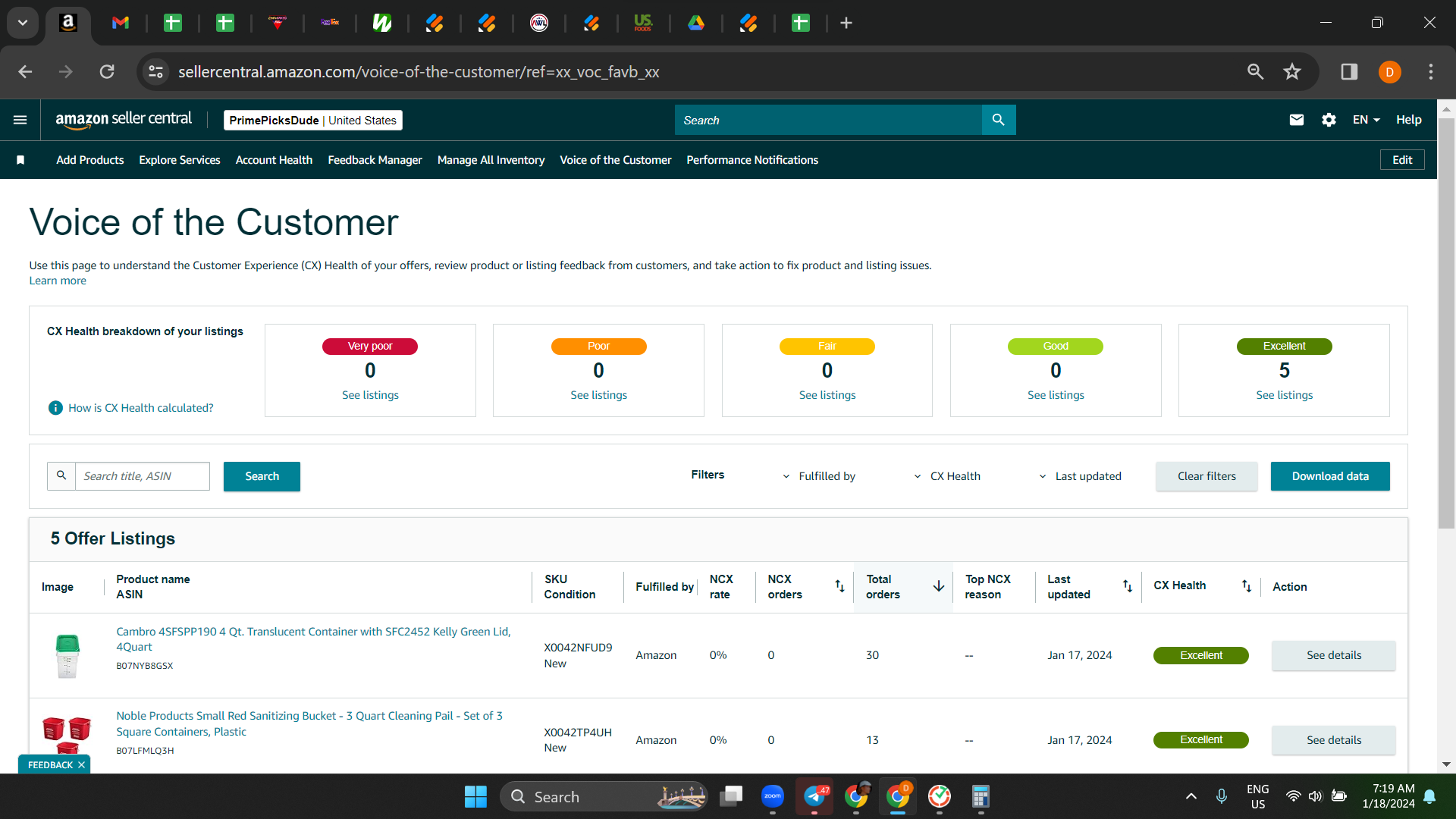See listings under Very poor
Viewport: 1456px width, 819px height.
370,395
